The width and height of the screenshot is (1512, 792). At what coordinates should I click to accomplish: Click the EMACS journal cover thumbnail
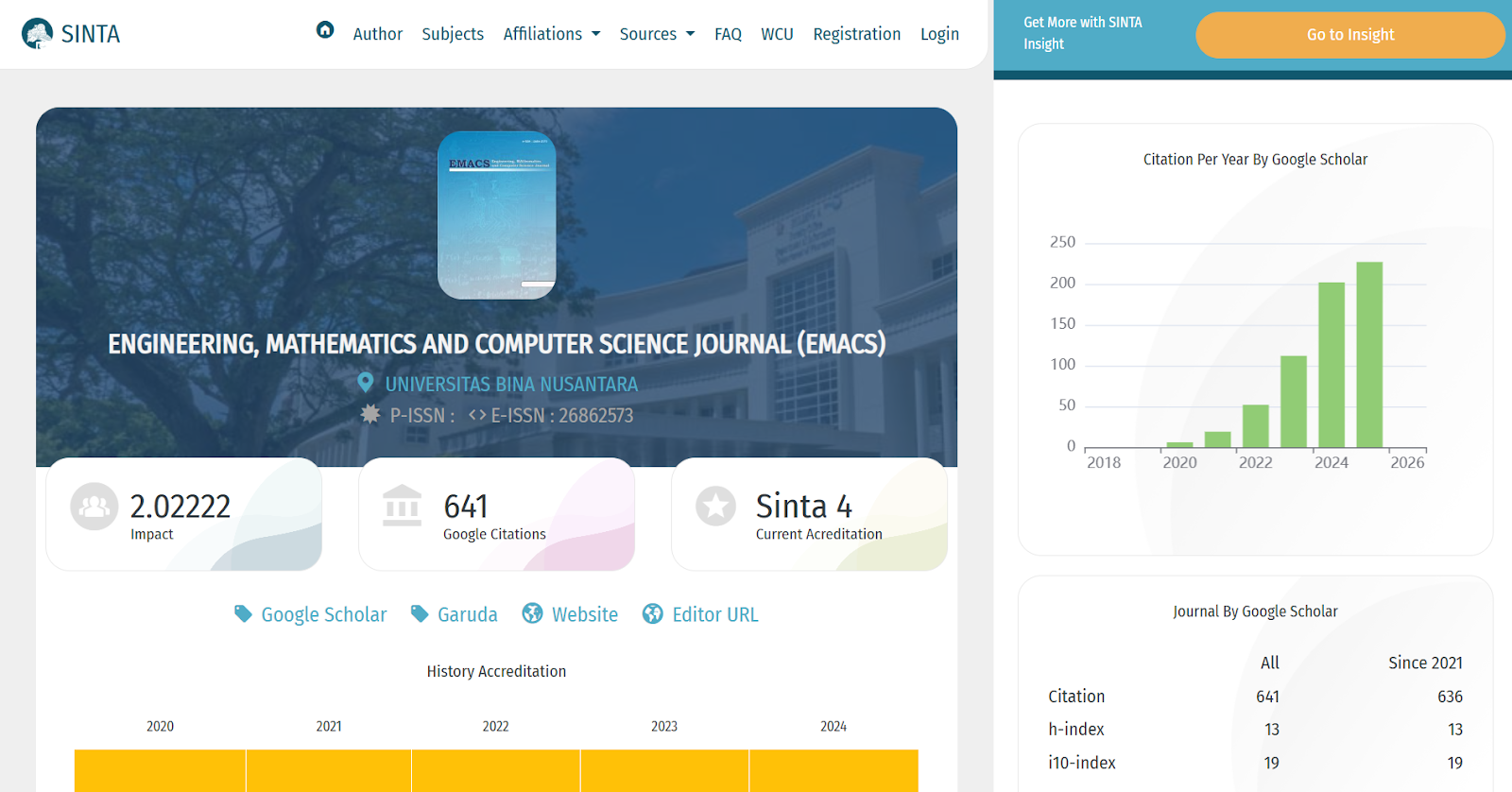(497, 215)
